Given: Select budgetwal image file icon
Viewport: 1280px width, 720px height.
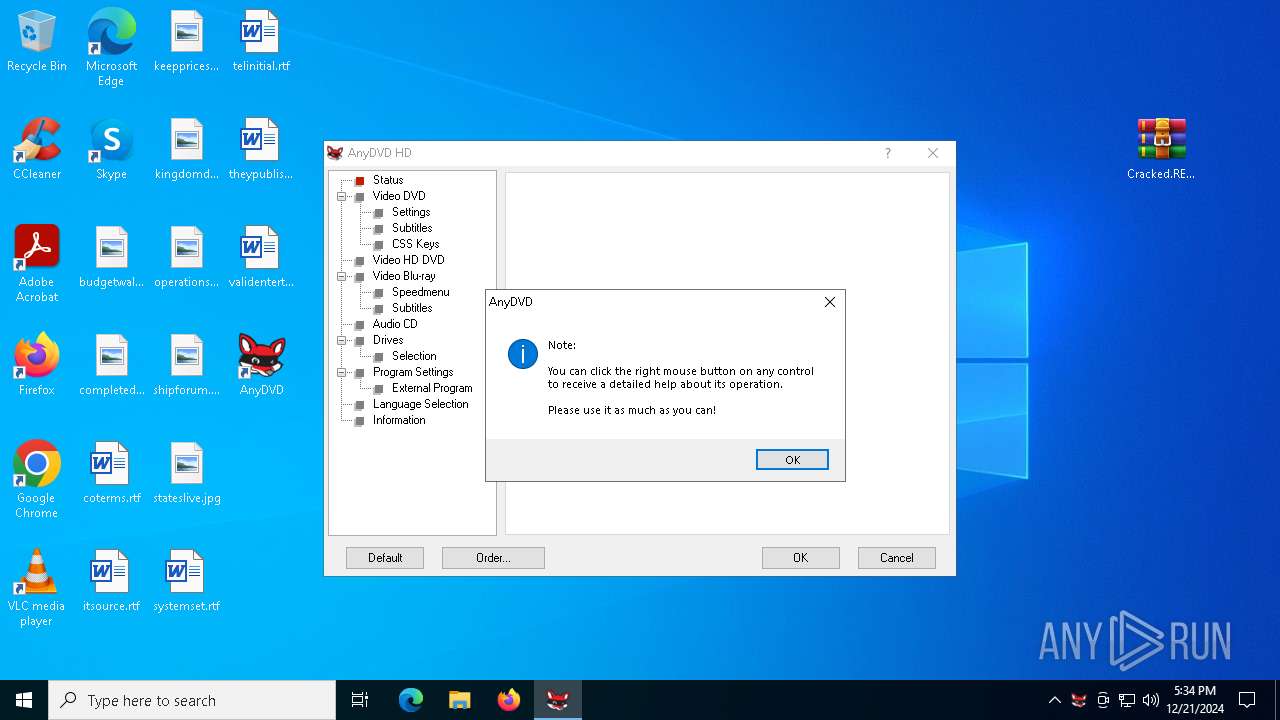Looking at the screenshot, I should click(111, 258).
